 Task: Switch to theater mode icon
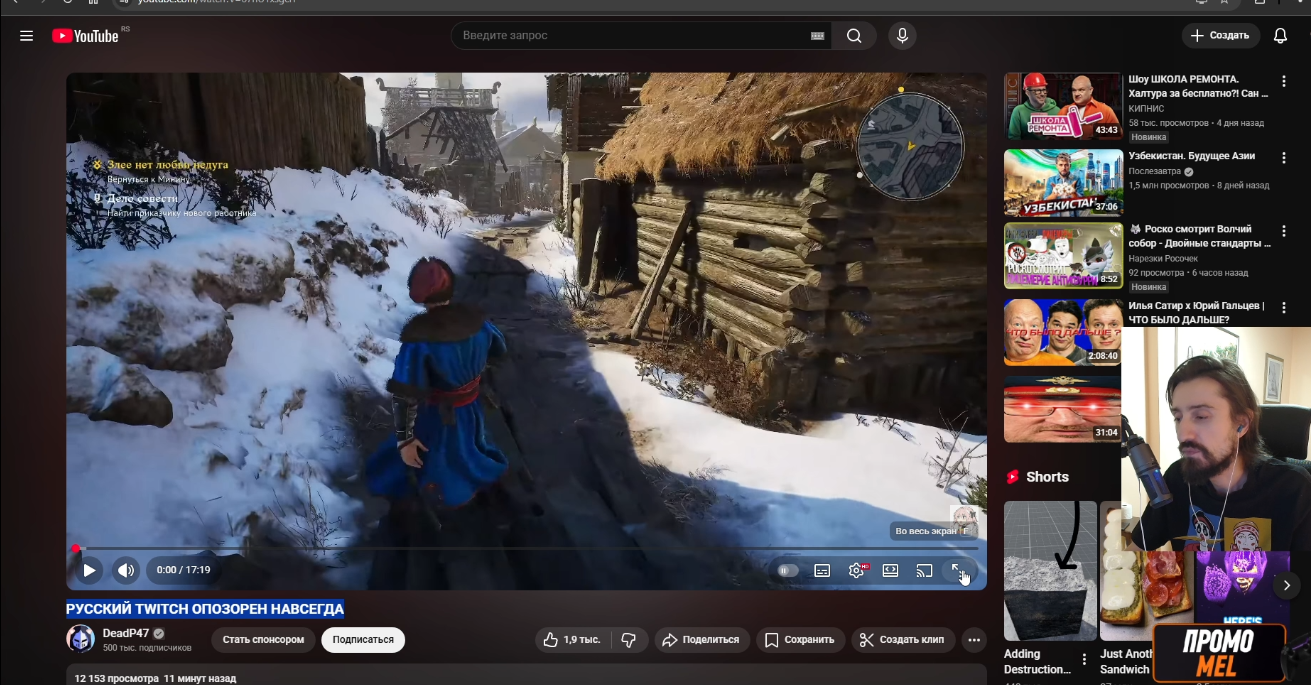click(x=890, y=570)
